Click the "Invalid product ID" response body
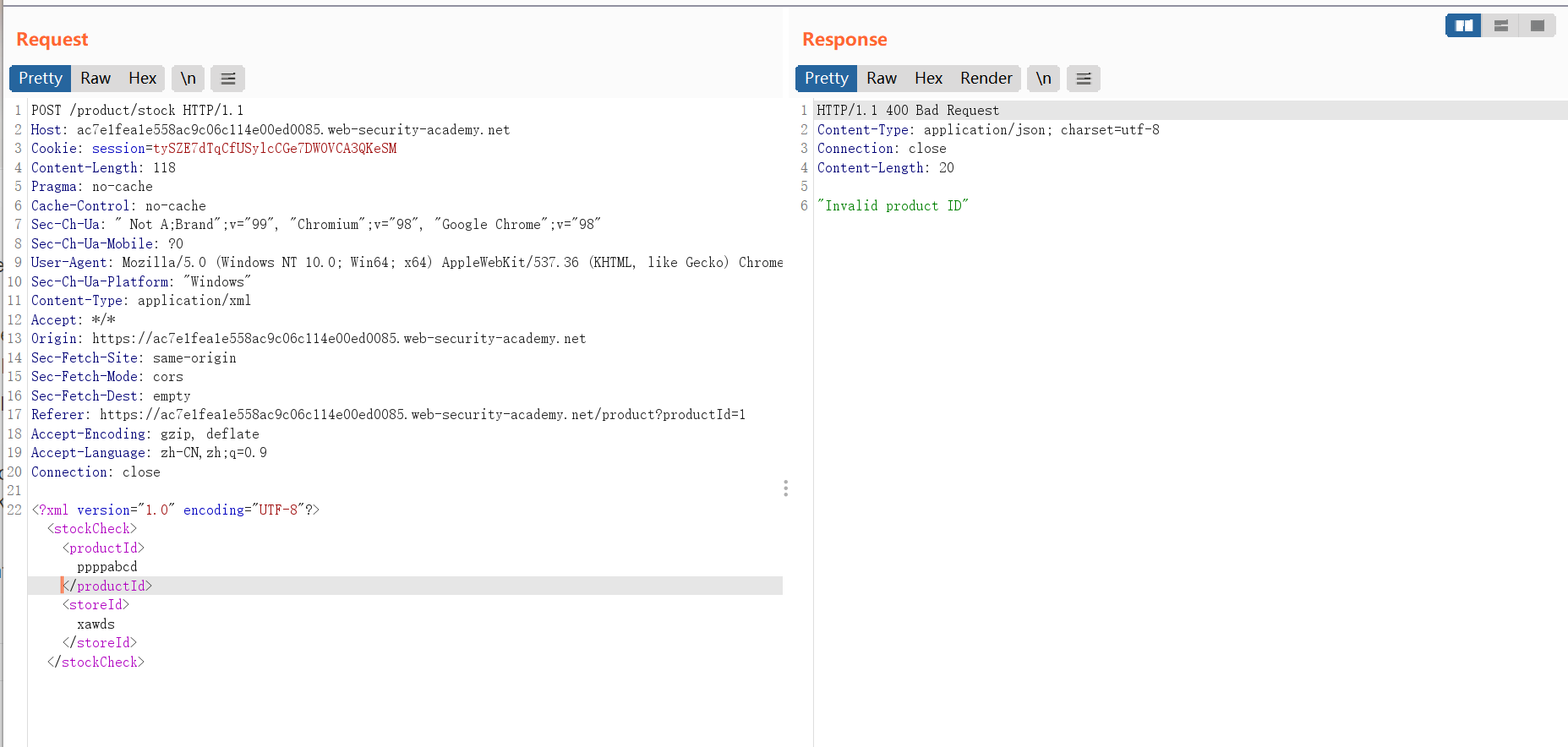 893,206
